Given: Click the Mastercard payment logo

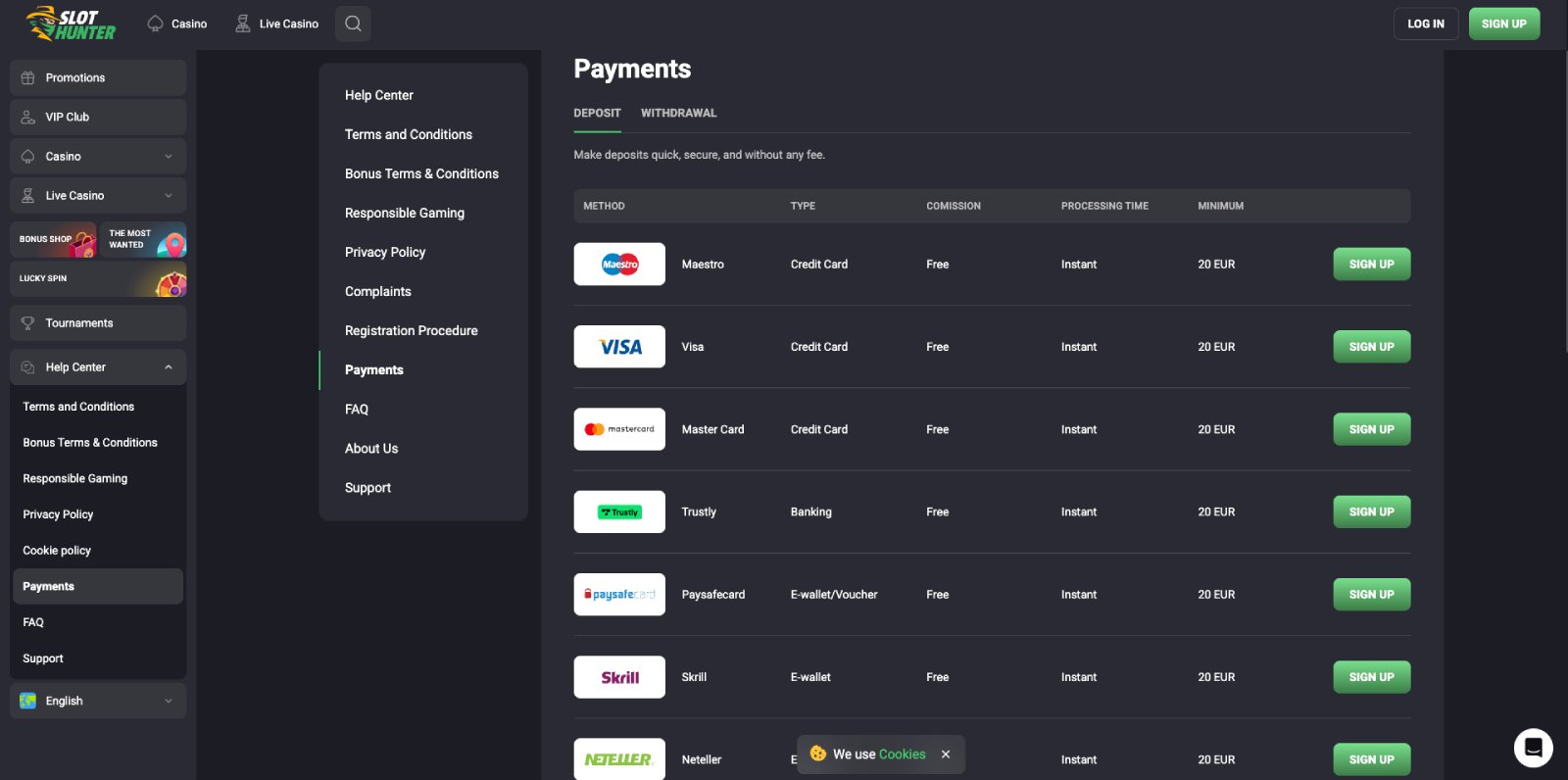Looking at the screenshot, I should [x=619, y=429].
